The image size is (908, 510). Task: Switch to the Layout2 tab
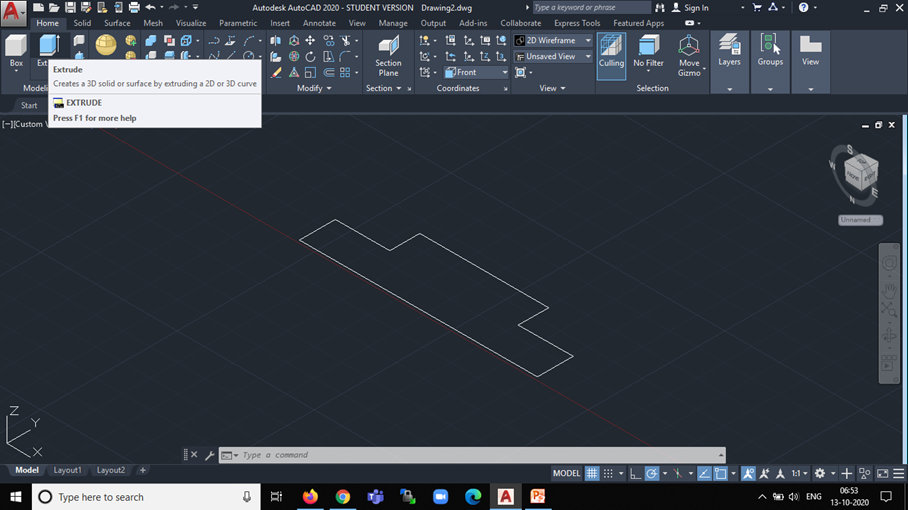click(x=111, y=470)
